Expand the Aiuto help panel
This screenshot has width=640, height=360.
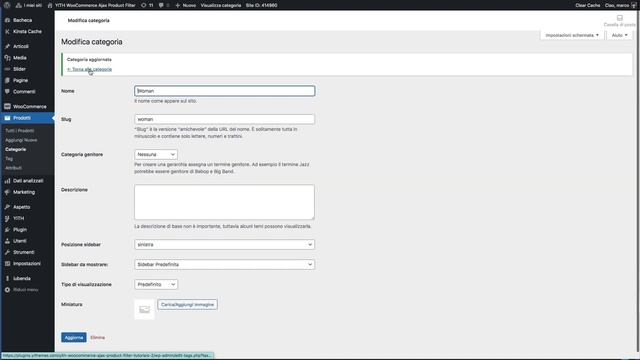(619, 35)
